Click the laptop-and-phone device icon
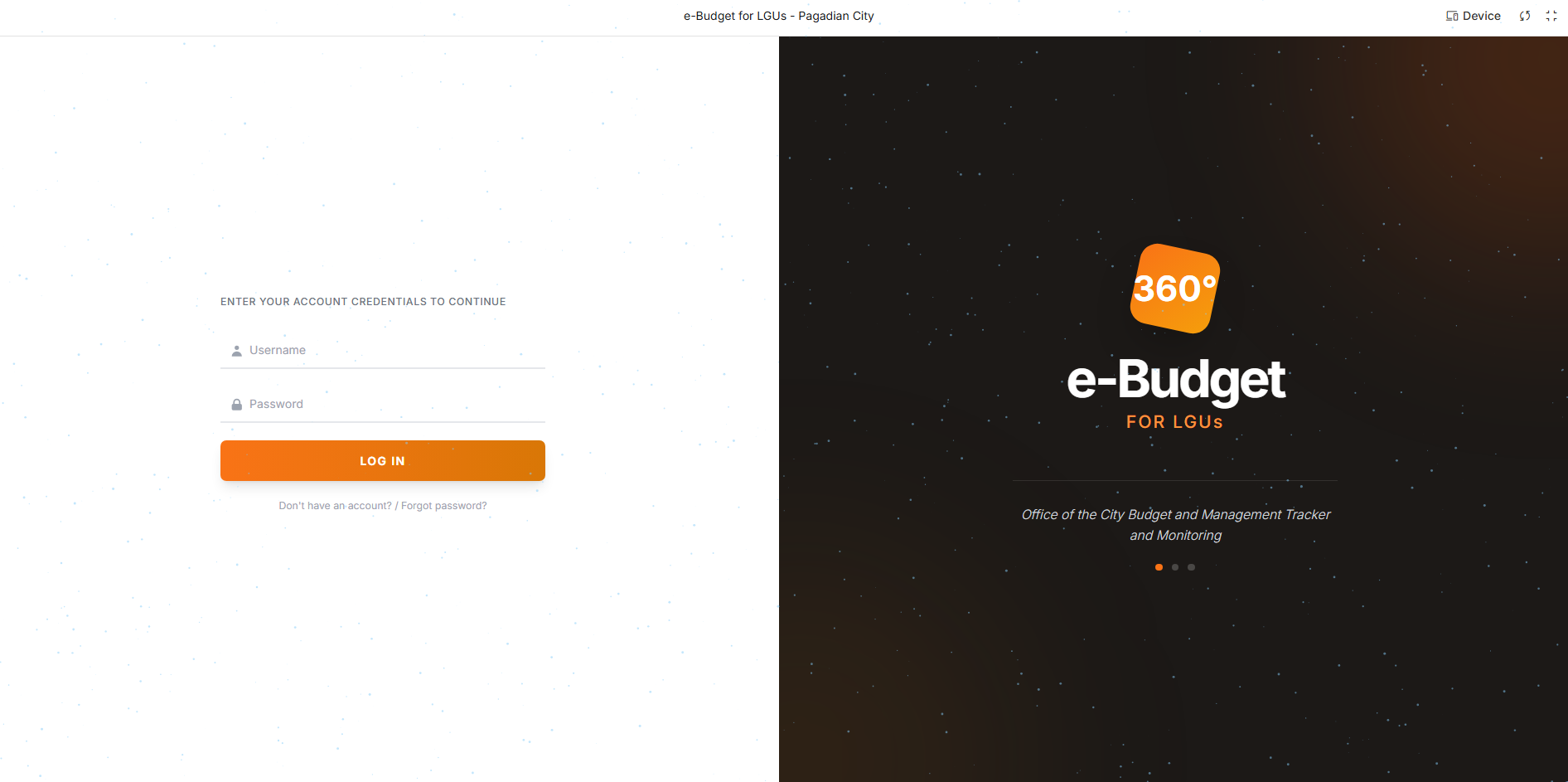Image resolution: width=1568 pixels, height=782 pixels. click(1452, 16)
